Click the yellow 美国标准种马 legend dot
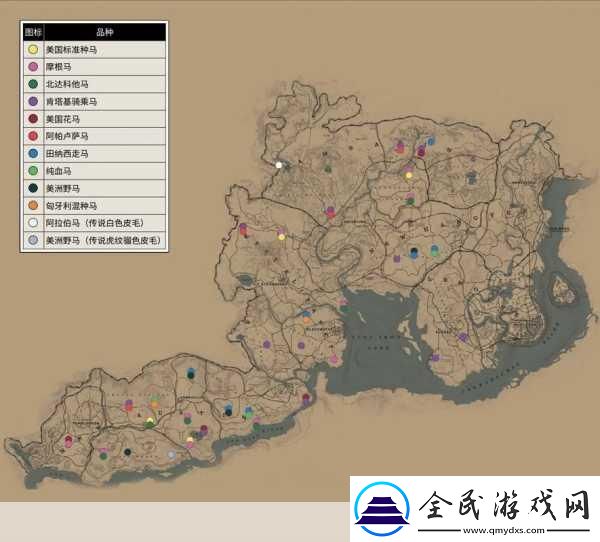 [x=33, y=49]
